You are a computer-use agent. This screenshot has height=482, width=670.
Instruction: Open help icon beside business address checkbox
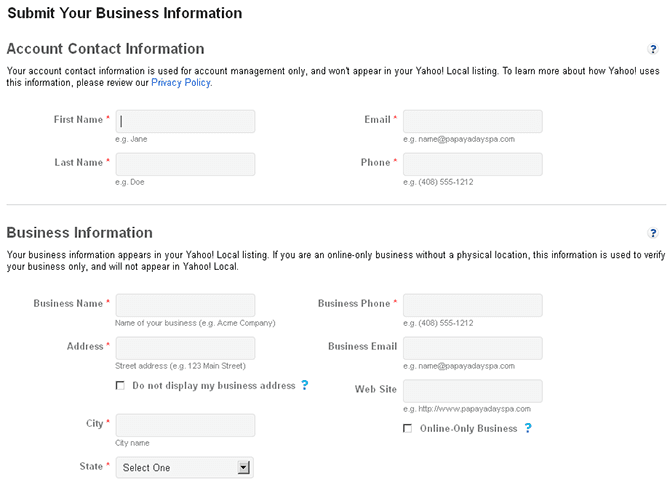point(305,385)
